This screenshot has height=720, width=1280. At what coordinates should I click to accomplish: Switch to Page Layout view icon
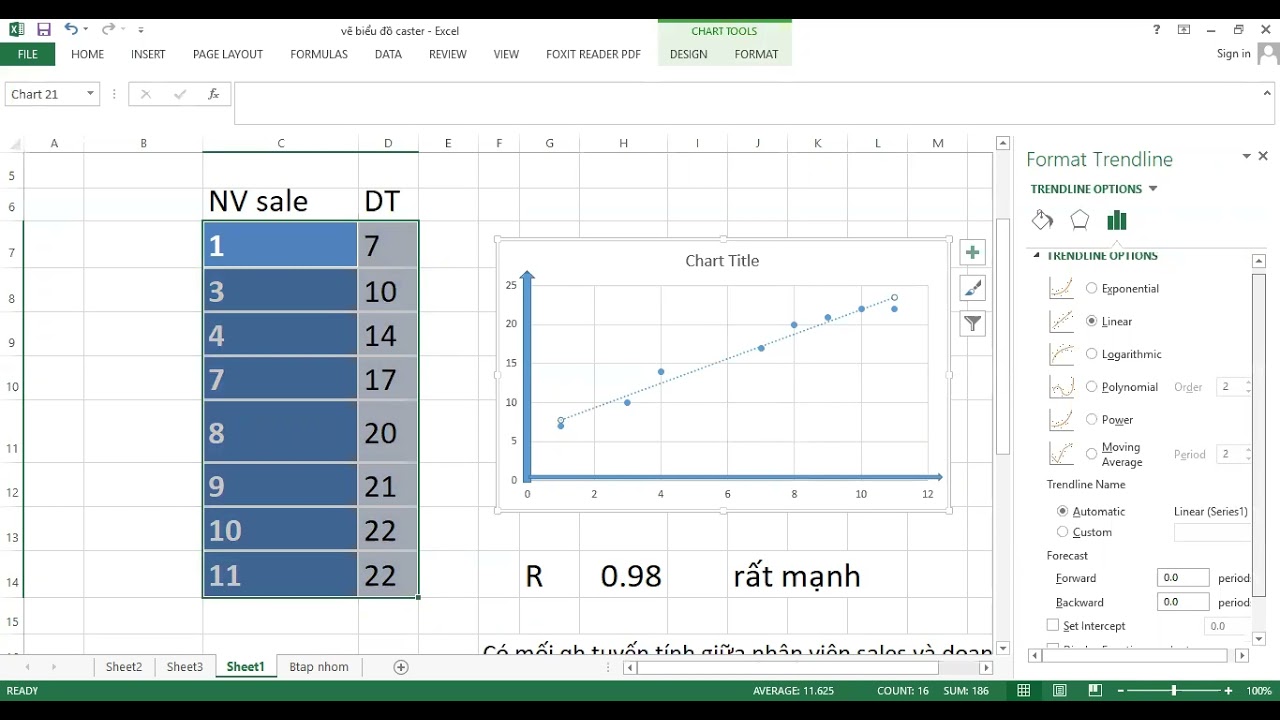click(x=1060, y=691)
